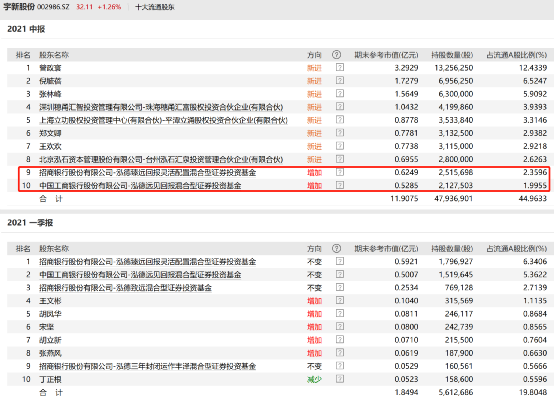554x397 pixels.
Task: Click the +1.26% price change
Action: pos(109,7)
